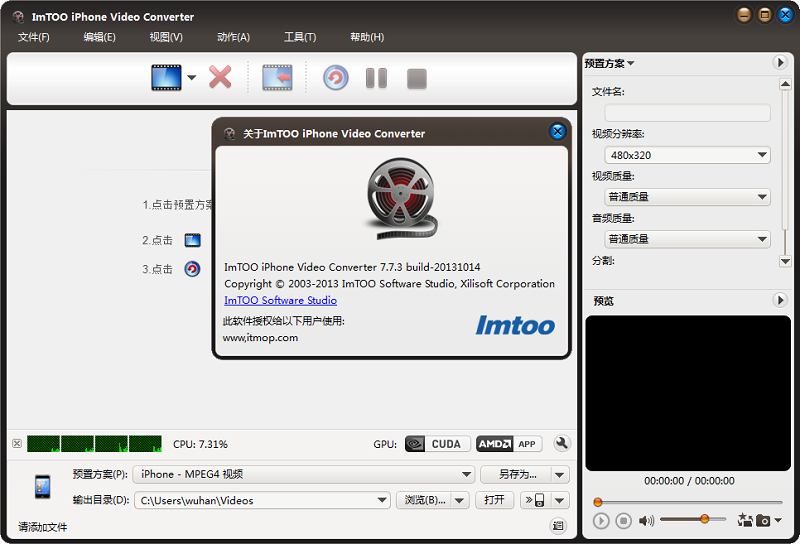800x544 pixels.
Task: Click the arrow button beside 预置方案 header
Action: point(779,62)
